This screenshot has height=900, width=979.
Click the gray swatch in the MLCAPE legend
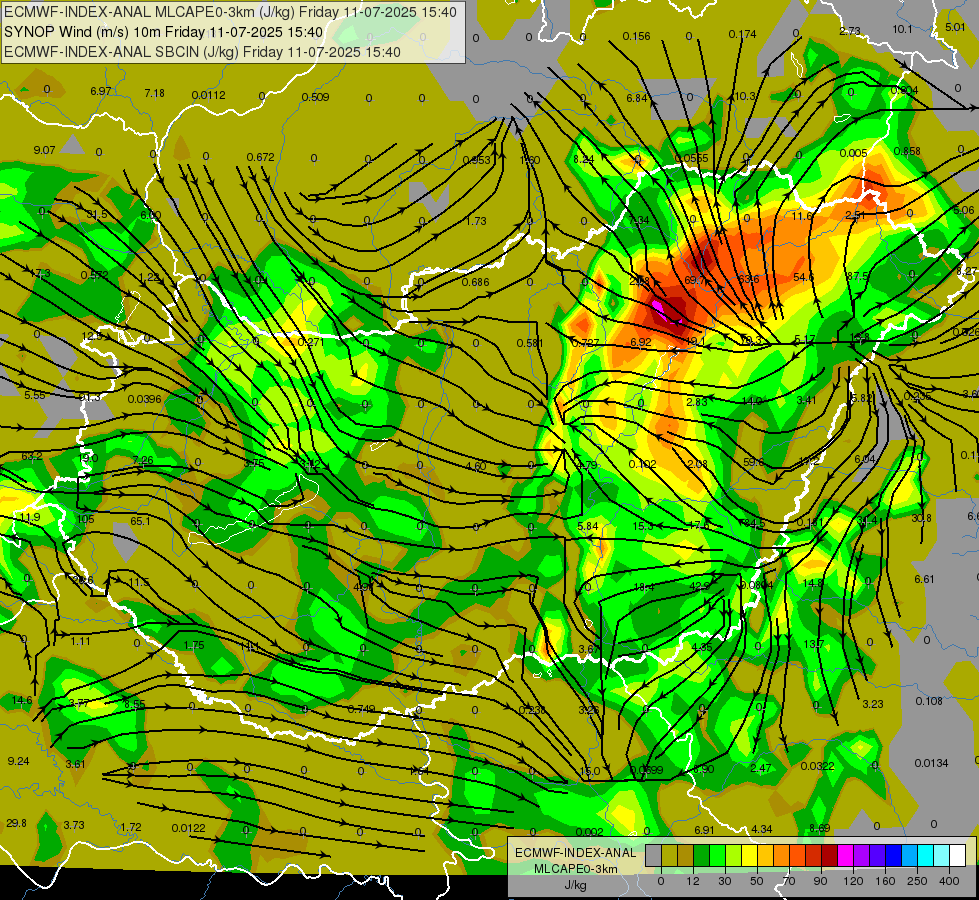click(x=654, y=855)
